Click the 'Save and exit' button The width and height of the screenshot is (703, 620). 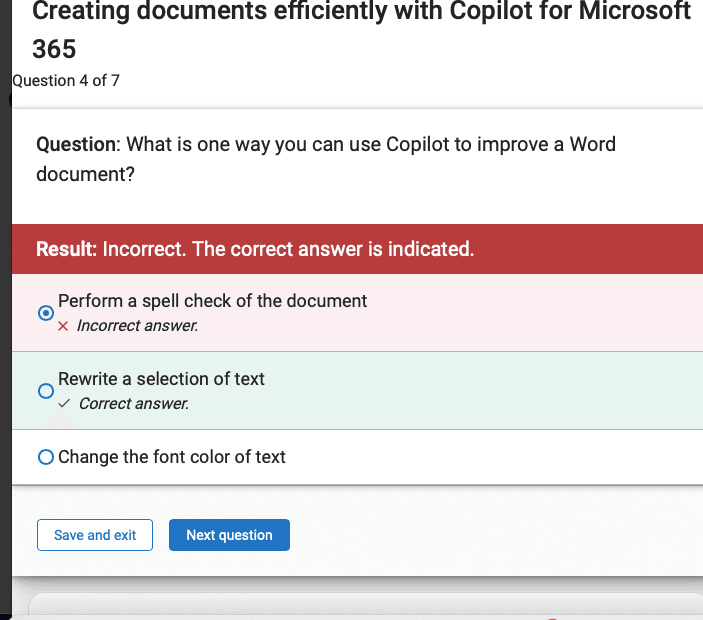click(95, 535)
